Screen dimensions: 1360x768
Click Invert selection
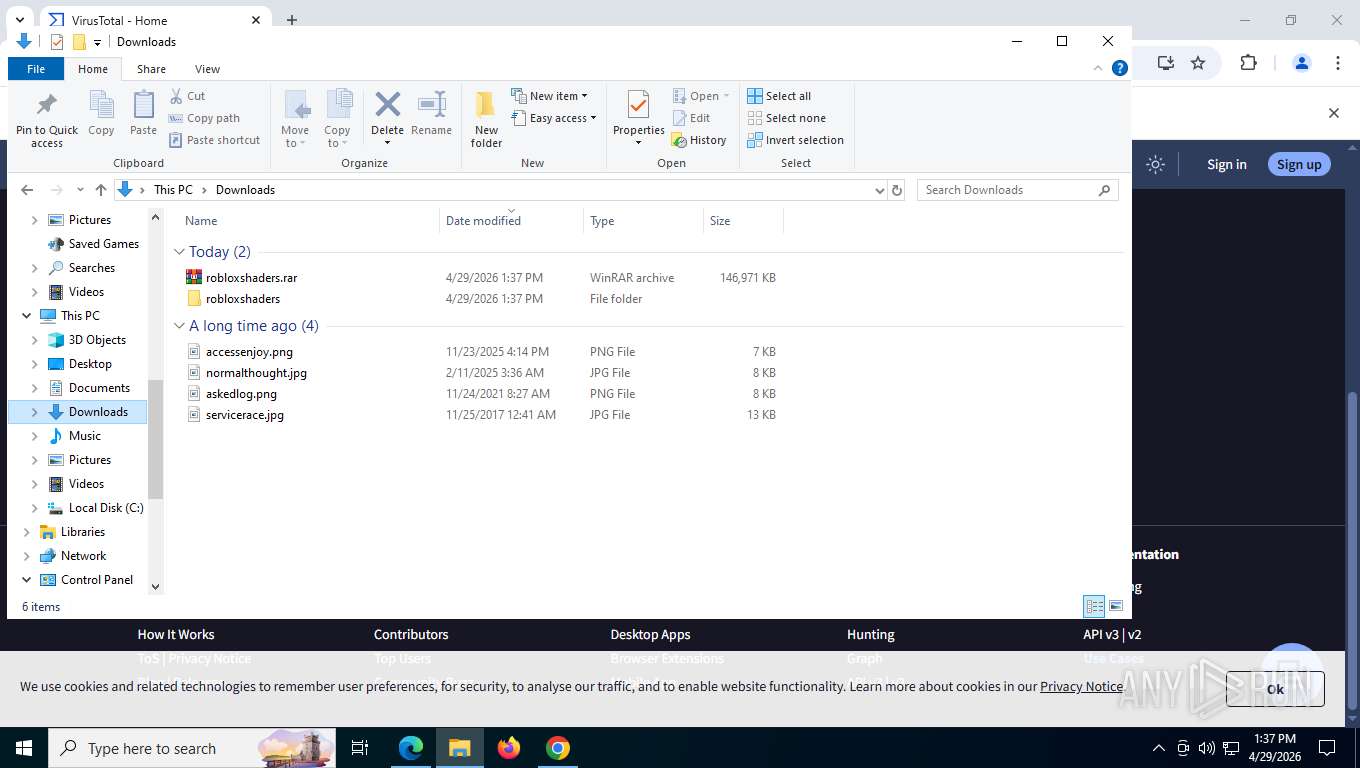pyautogui.click(x=795, y=140)
